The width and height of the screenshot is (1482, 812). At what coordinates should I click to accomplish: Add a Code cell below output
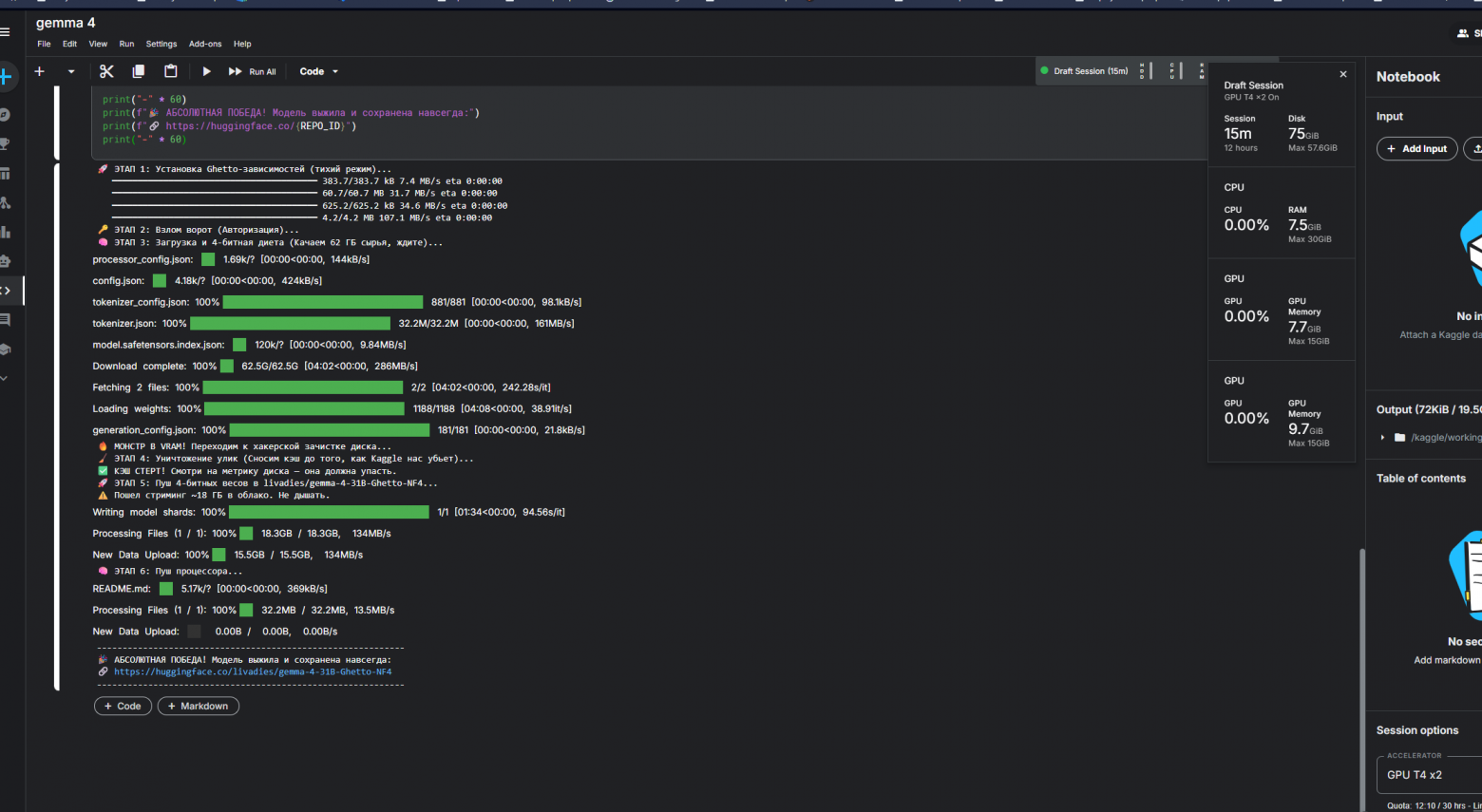tap(123, 707)
